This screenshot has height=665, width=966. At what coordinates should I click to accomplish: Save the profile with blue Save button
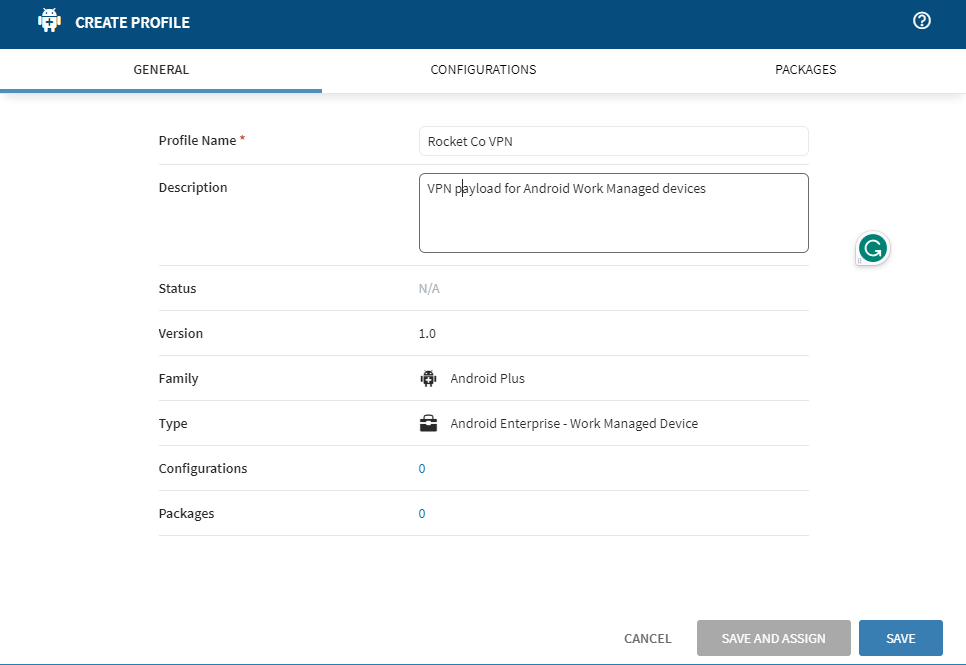click(x=900, y=638)
